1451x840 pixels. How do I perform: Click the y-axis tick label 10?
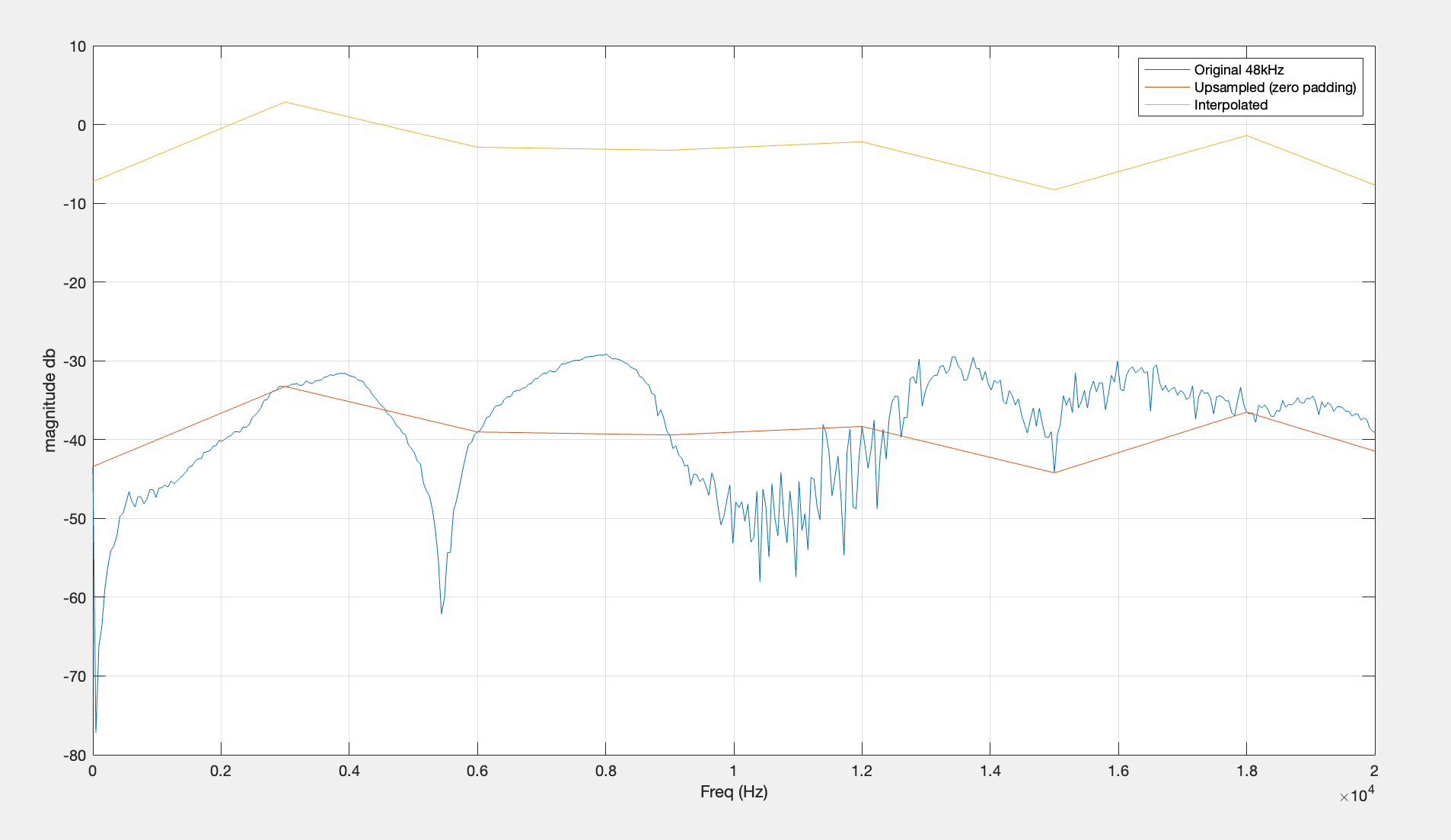78,46
